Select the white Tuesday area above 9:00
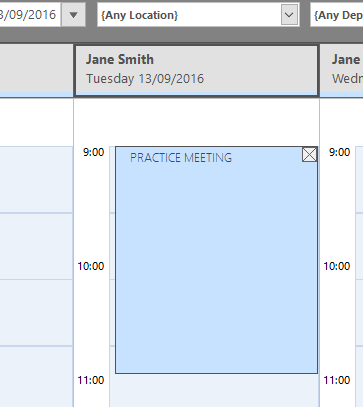This screenshot has width=363, height=407. tap(196, 122)
